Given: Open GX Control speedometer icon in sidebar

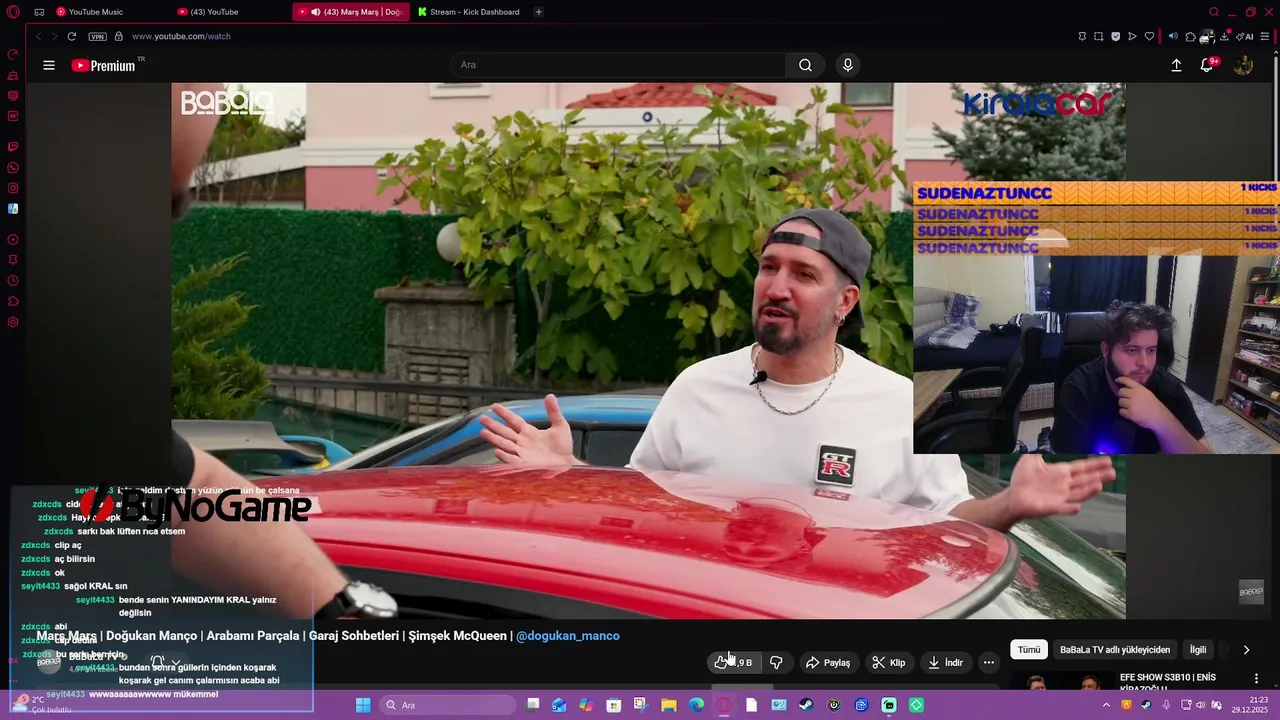Looking at the screenshot, I should tap(13, 54).
